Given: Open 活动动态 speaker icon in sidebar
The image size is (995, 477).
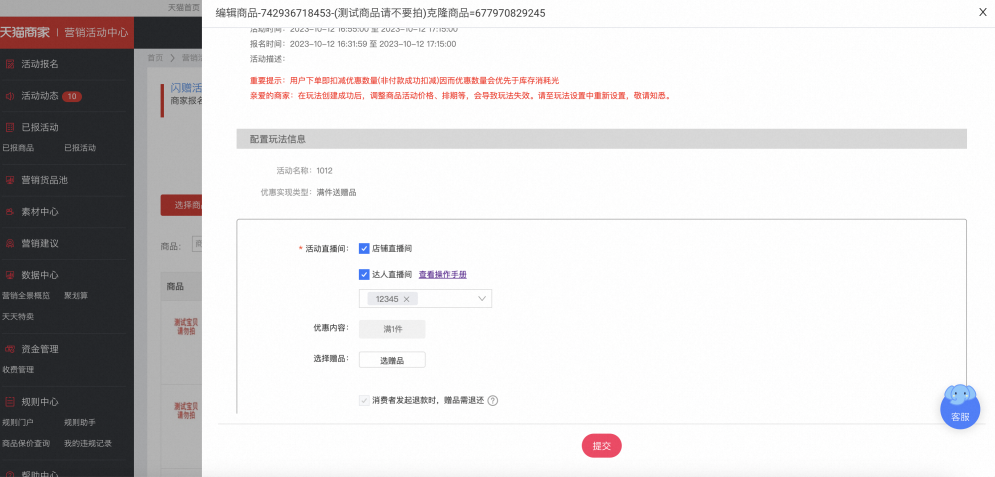Looking at the screenshot, I should point(10,96).
